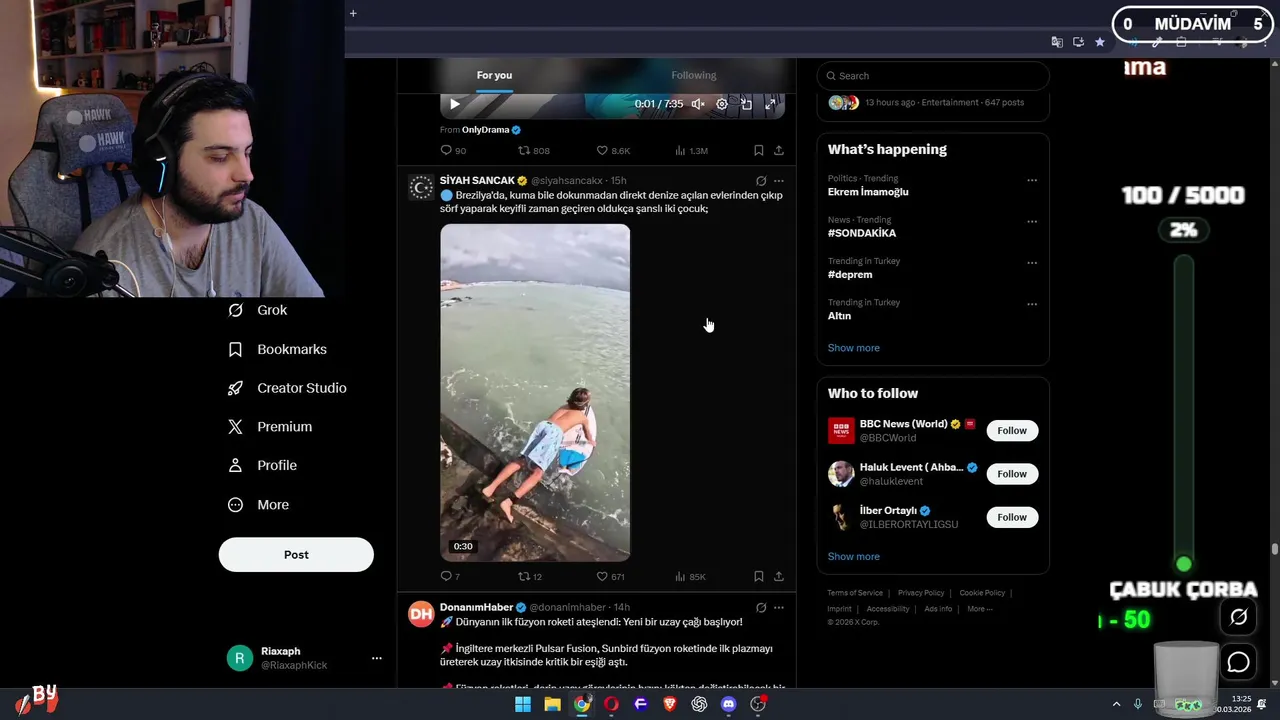Click the Post button
The height and width of the screenshot is (720, 1280).
click(296, 555)
